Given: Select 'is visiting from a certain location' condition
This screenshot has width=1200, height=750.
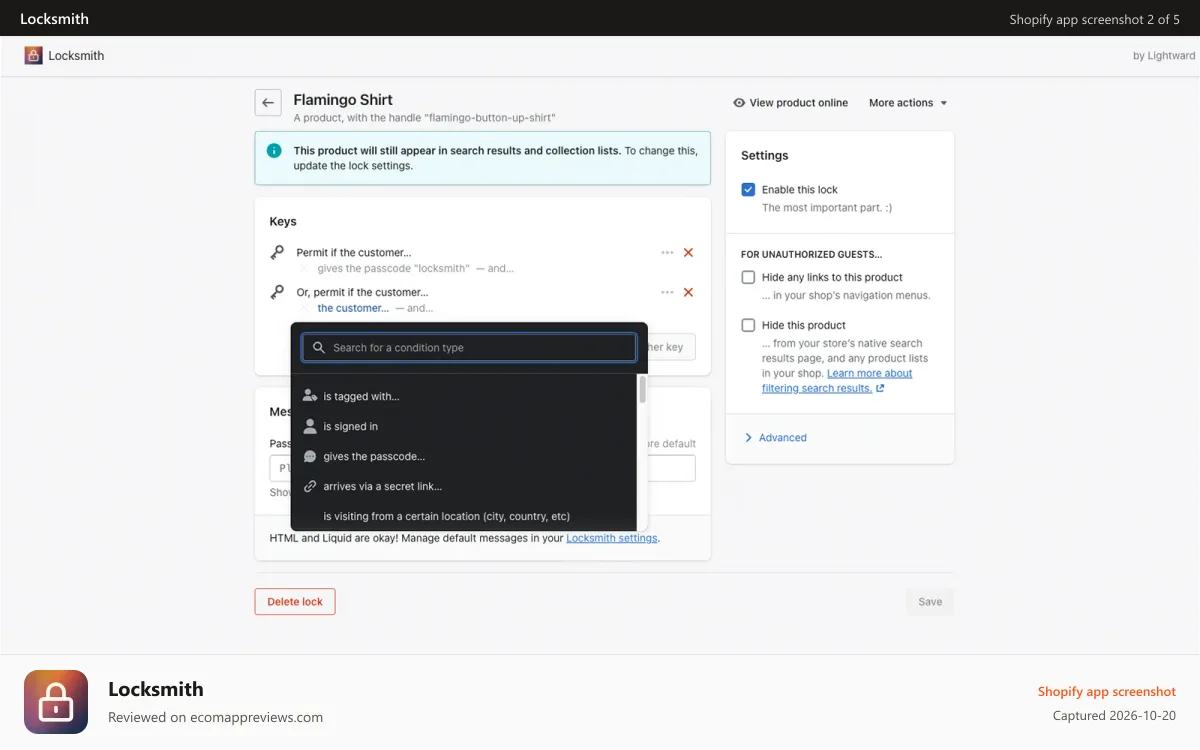Looking at the screenshot, I should click(465, 516).
